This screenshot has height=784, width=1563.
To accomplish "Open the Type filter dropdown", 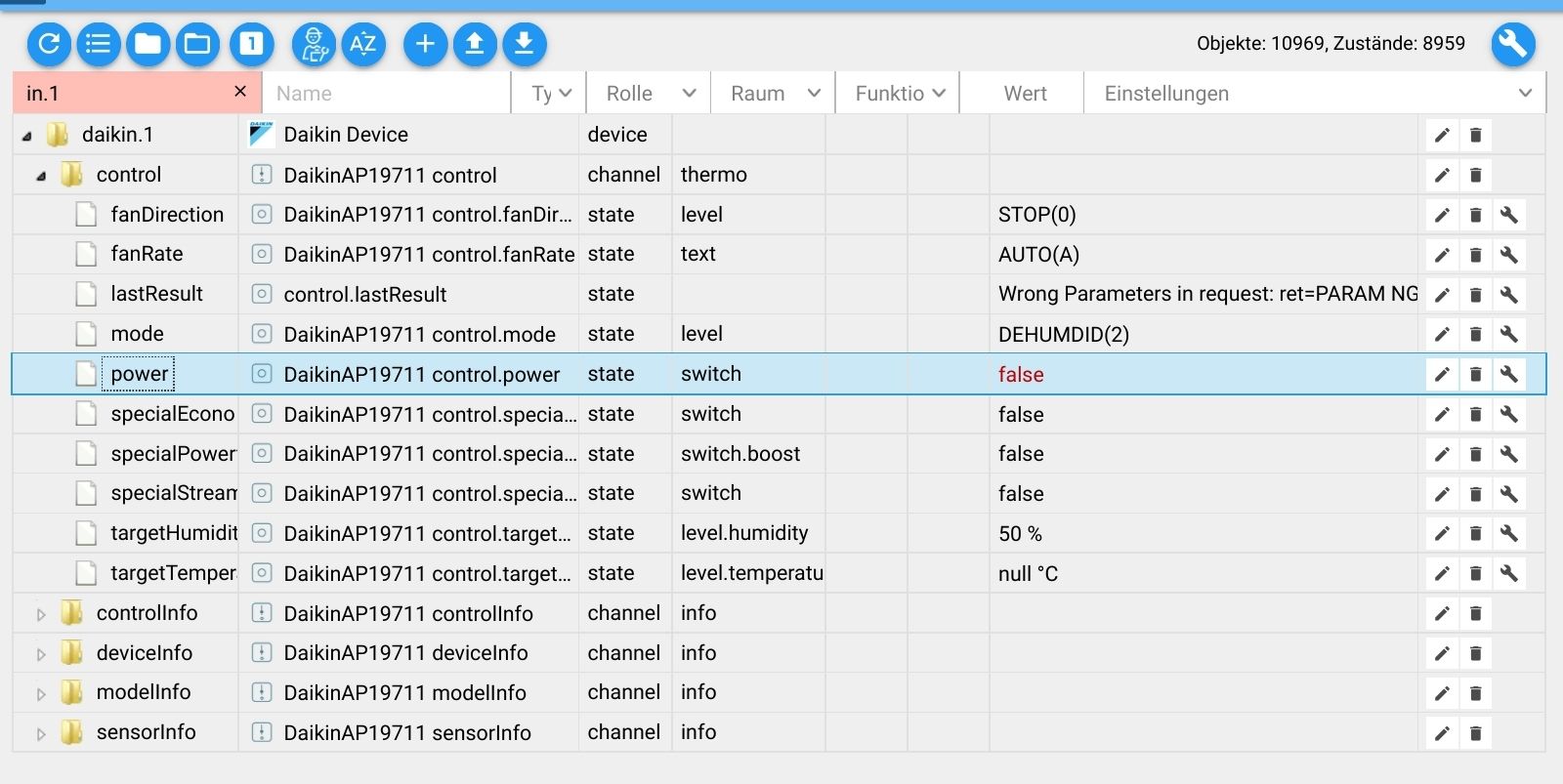I will coord(550,93).
